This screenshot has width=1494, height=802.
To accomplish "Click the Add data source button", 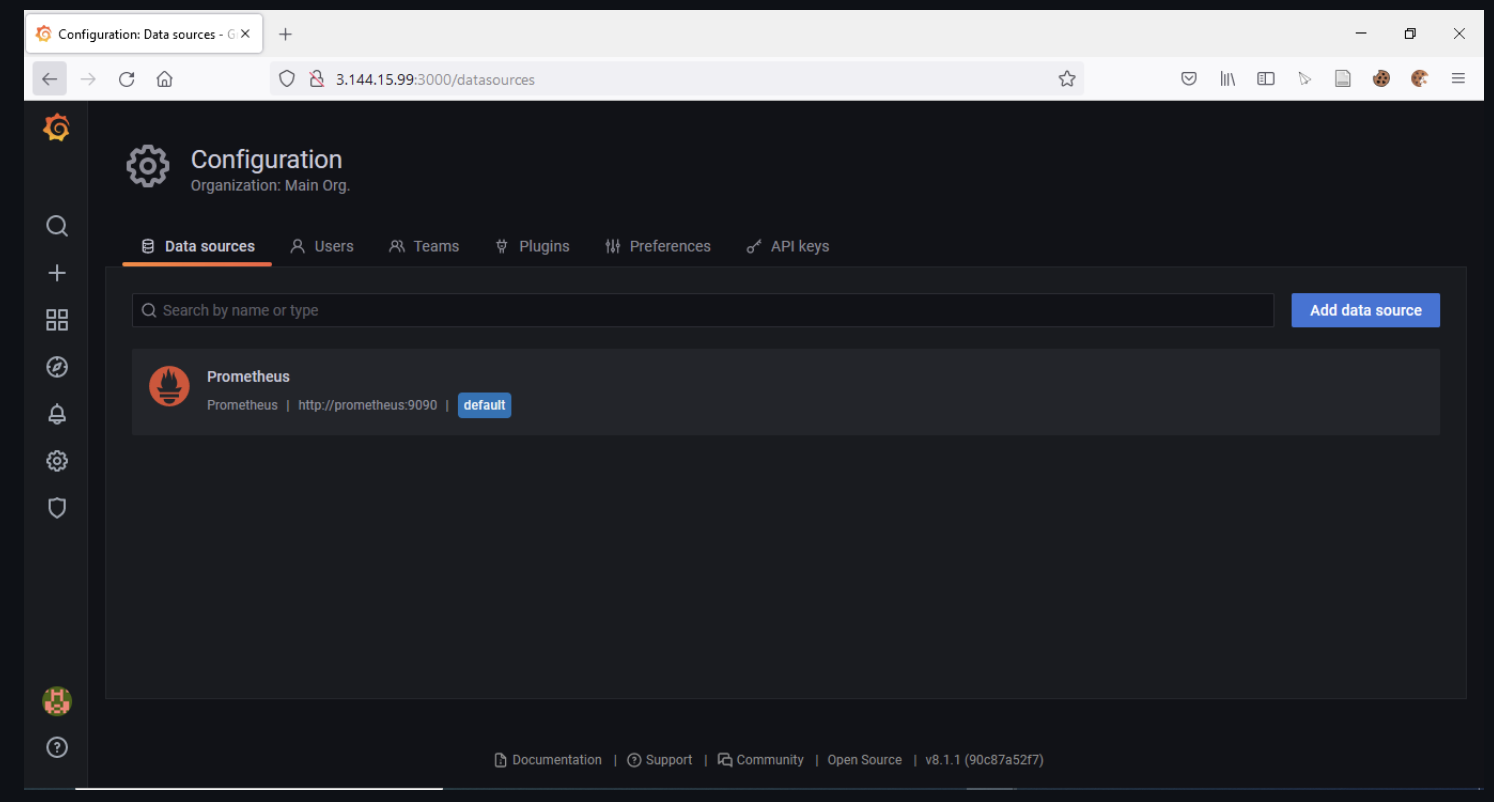I will (1365, 310).
